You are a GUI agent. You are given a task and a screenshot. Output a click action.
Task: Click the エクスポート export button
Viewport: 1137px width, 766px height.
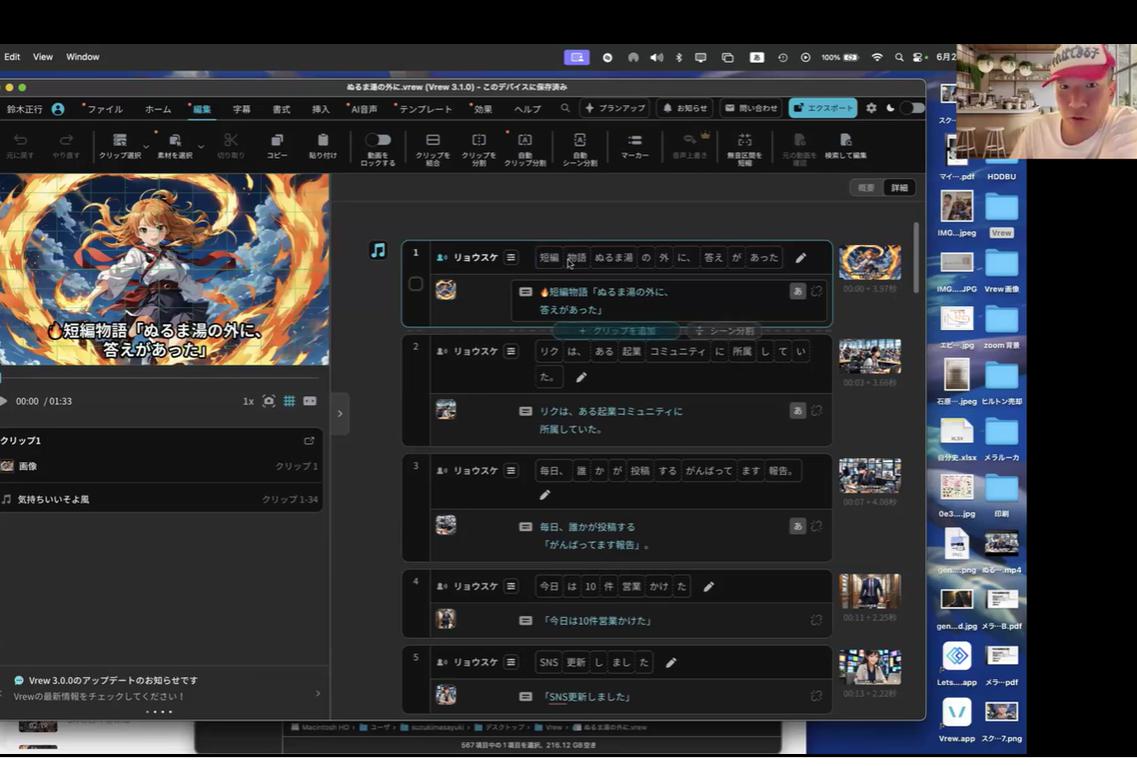(x=823, y=108)
